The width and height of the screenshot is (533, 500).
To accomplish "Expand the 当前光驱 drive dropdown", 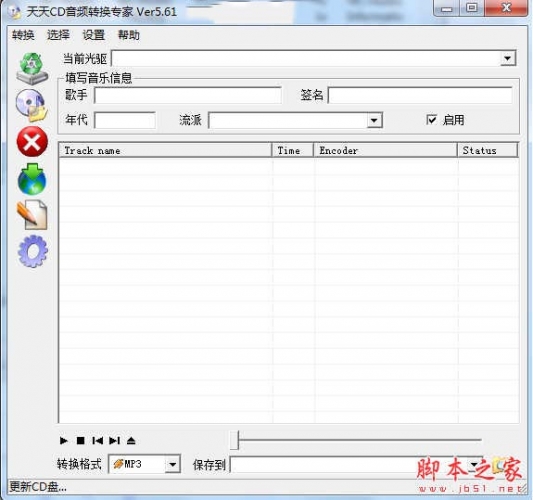I will [x=508, y=58].
